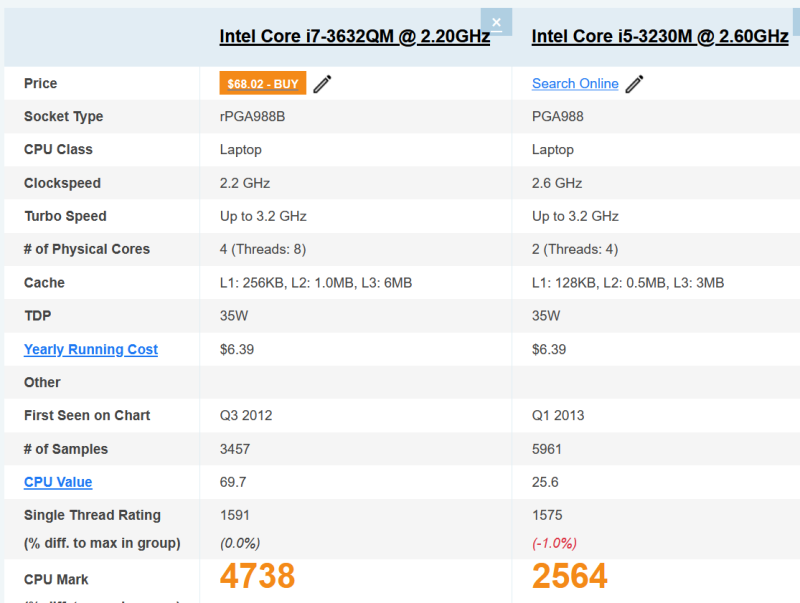Image resolution: width=800 pixels, height=603 pixels.
Task: Select the L1: 128KB, L2: 0.5MB, L3: 3MB cache text
Action: [628, 283]
